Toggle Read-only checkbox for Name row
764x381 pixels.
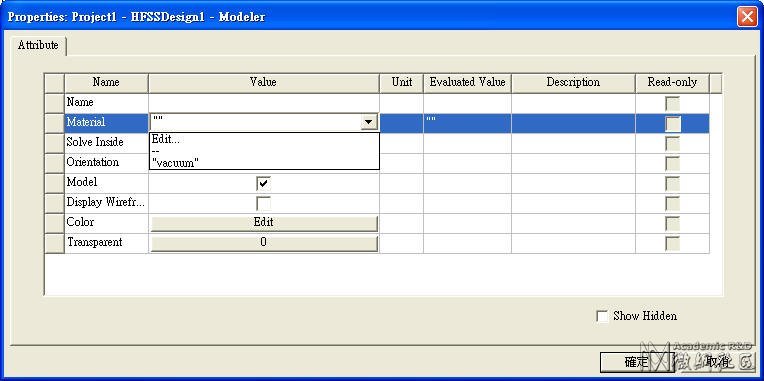[673, 103]
